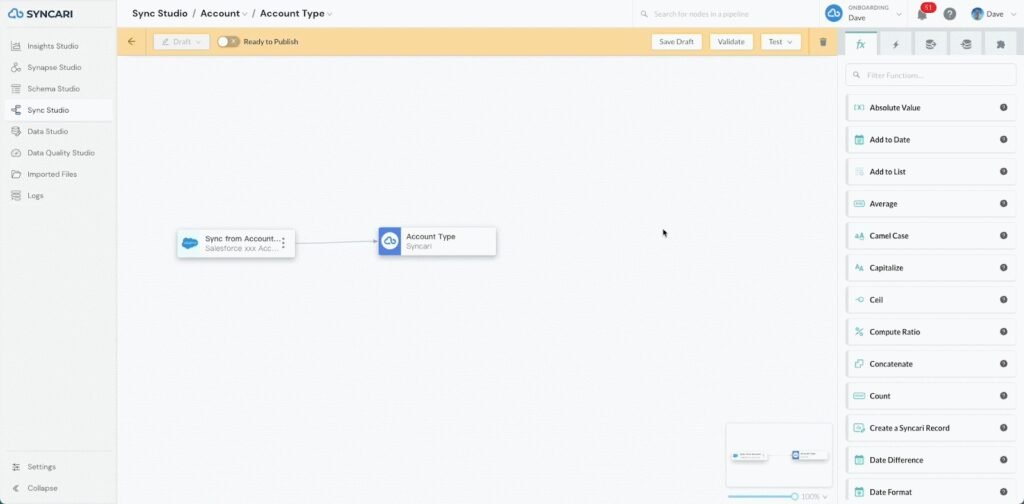
Task: Expand the Test dropdown
Action: 780,42
